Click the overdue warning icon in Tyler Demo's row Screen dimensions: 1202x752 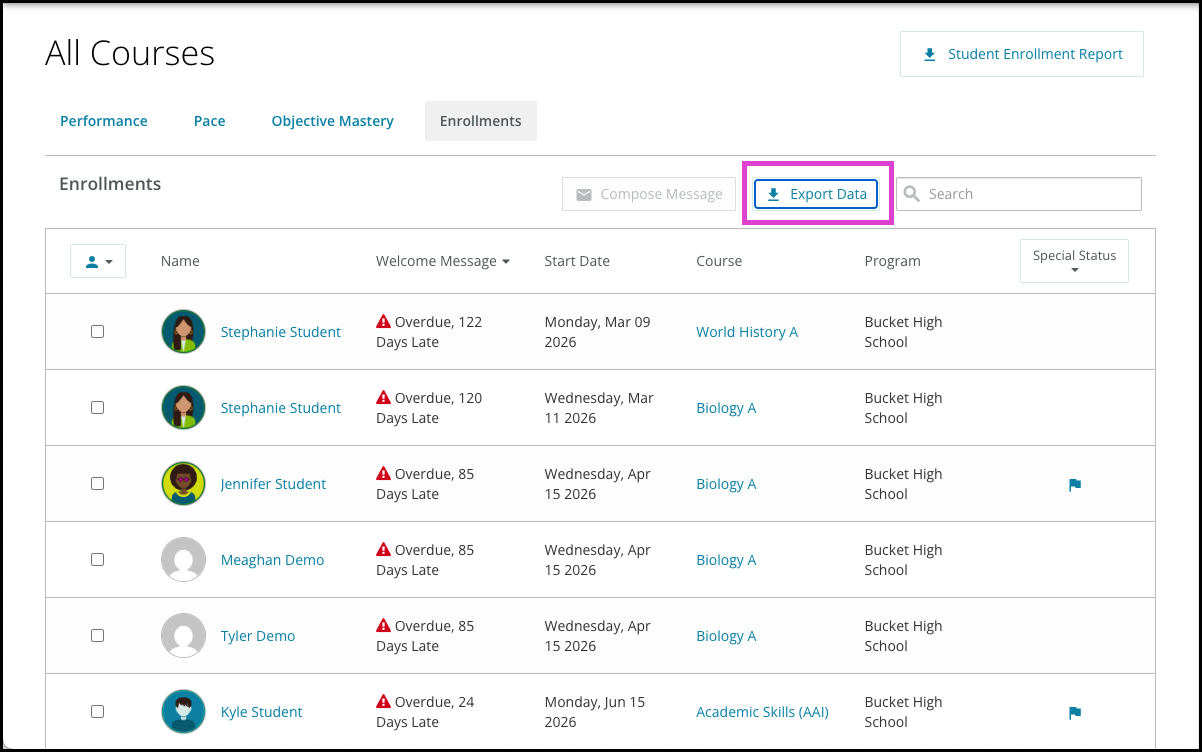[383, 626]
